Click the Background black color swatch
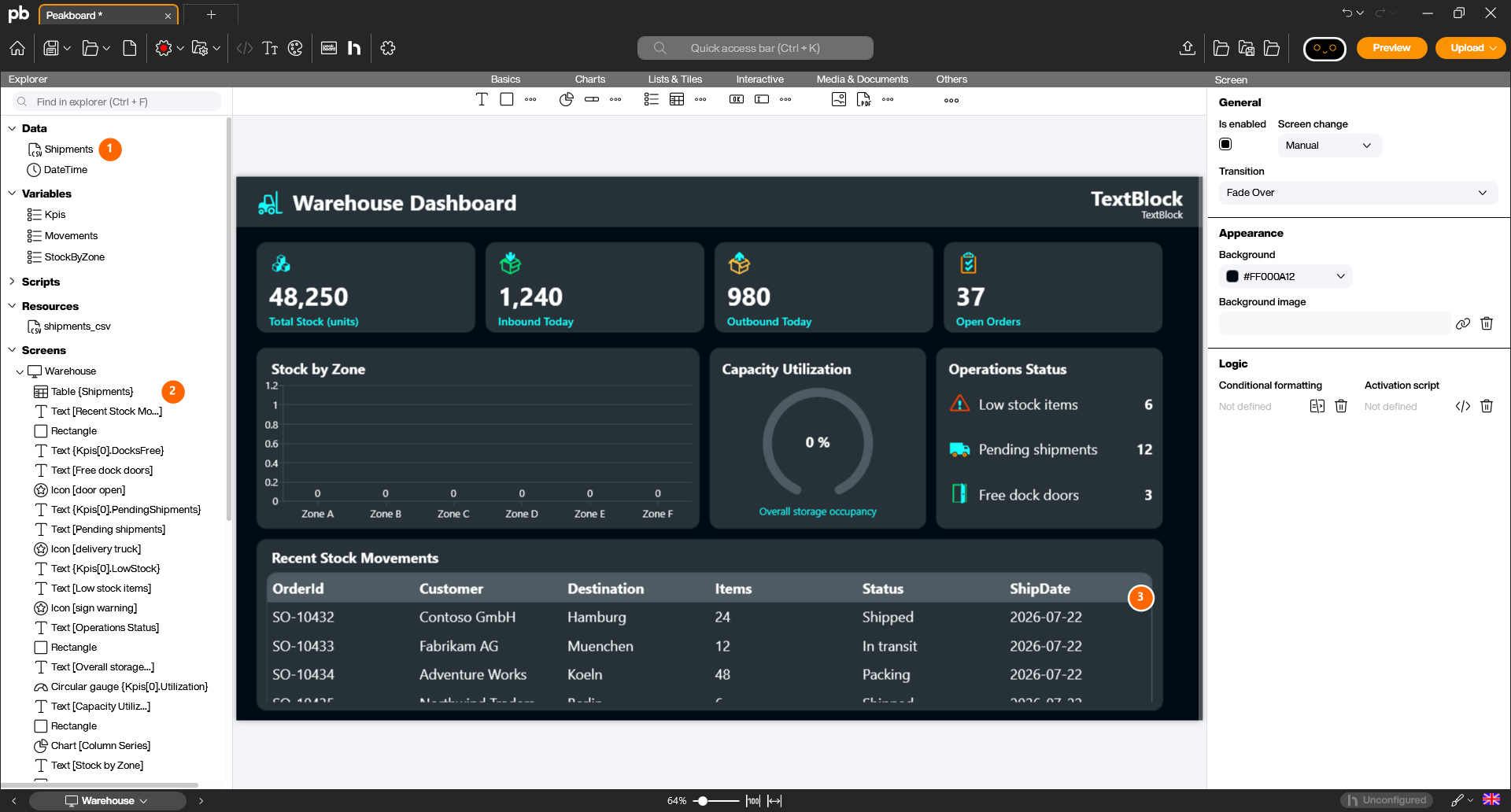This screenshot has height=812, width=1511. [1232, 276]
